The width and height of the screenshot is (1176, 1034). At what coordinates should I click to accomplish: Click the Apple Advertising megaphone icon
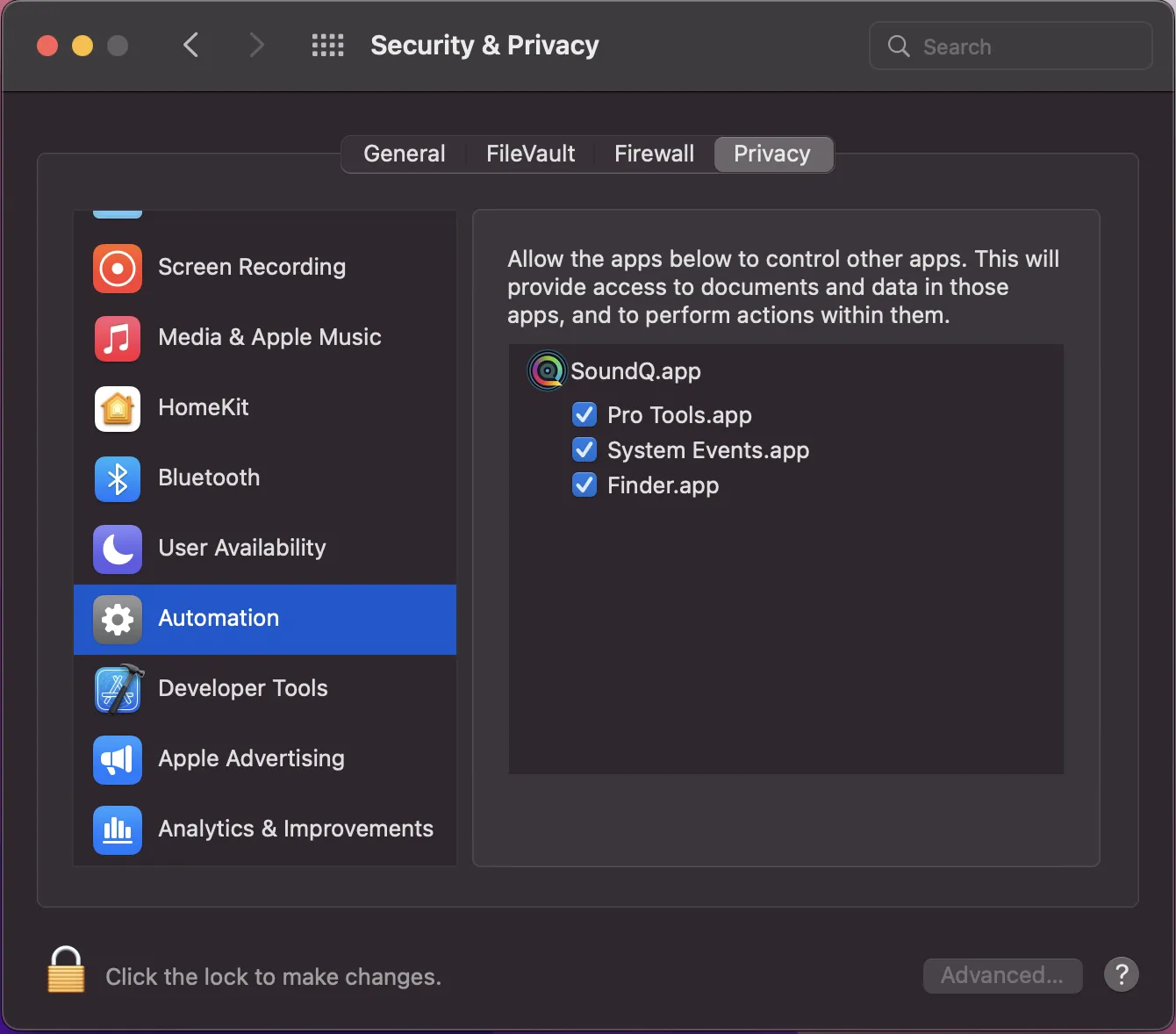click(x=118, y=759)
